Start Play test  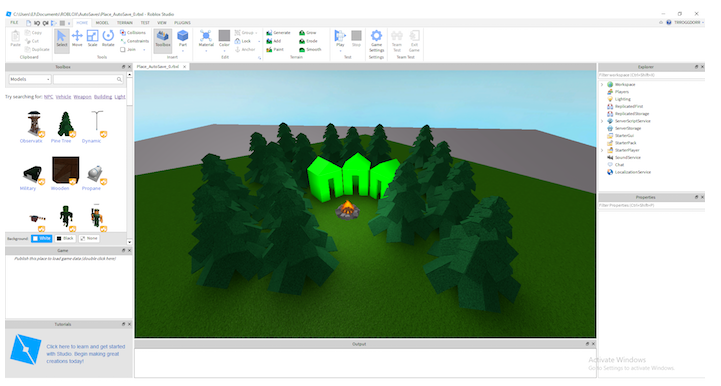340,37
